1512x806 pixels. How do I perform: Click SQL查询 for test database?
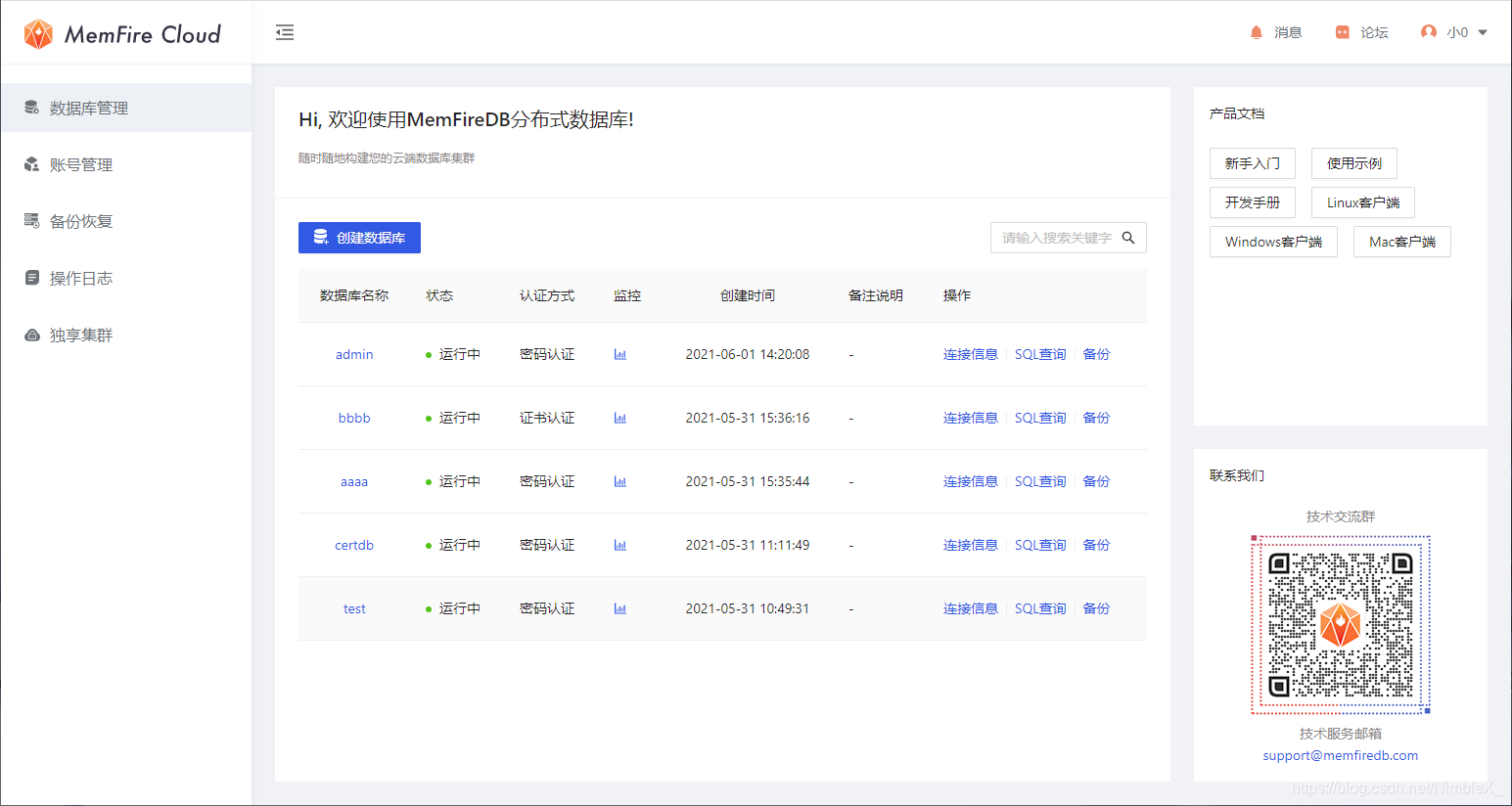click(x=1040, y=608)
